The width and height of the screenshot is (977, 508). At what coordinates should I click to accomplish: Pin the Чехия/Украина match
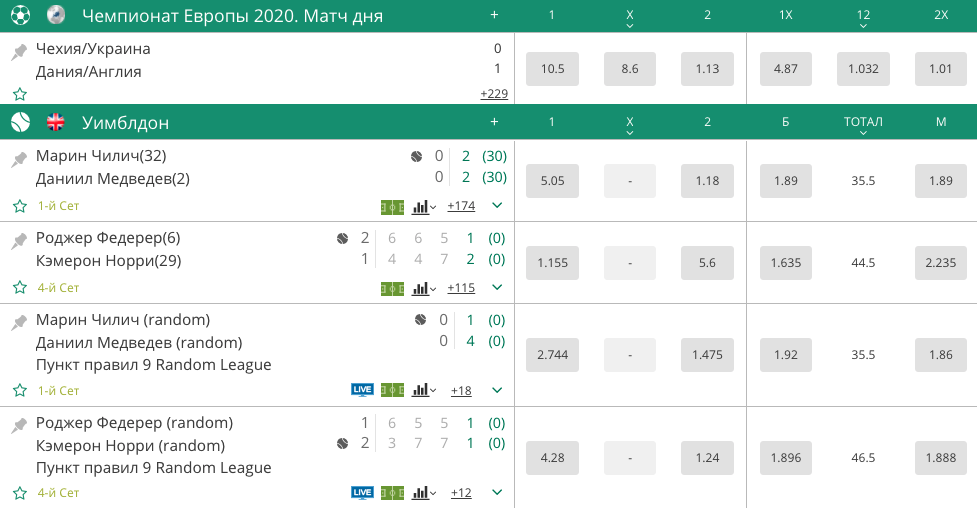click(x=19, y=51)
